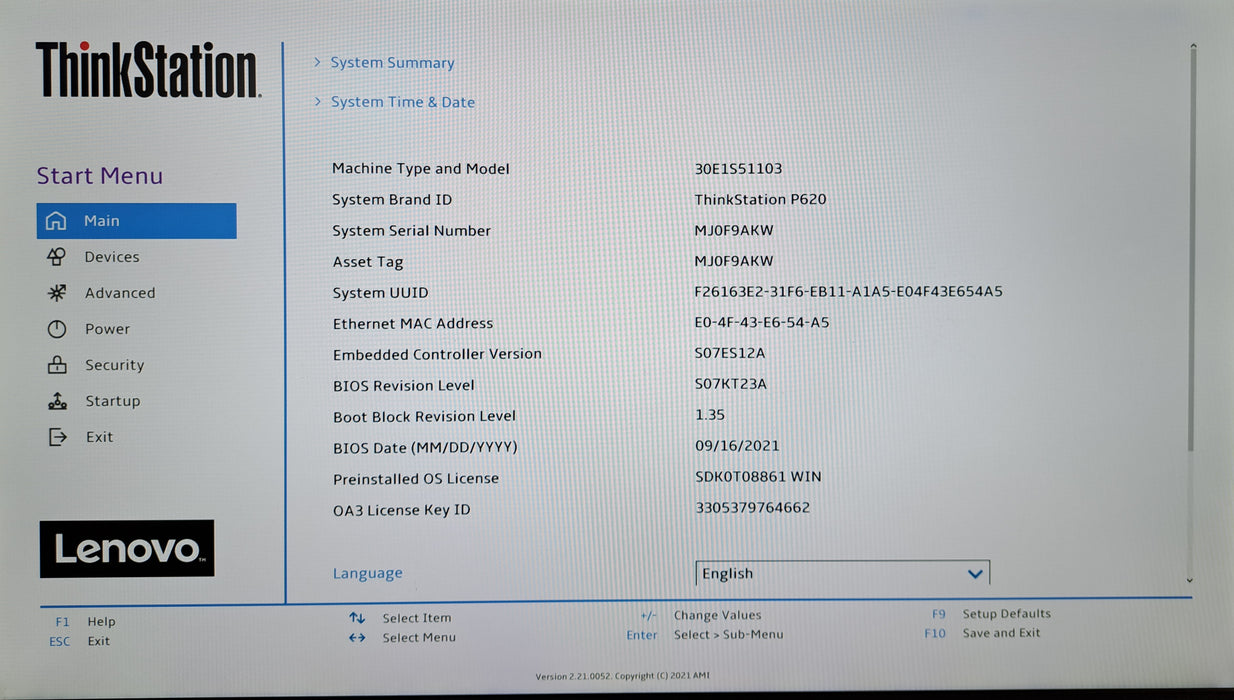Click the Language dropdown arrow
1234x700 pixels.
975,574
